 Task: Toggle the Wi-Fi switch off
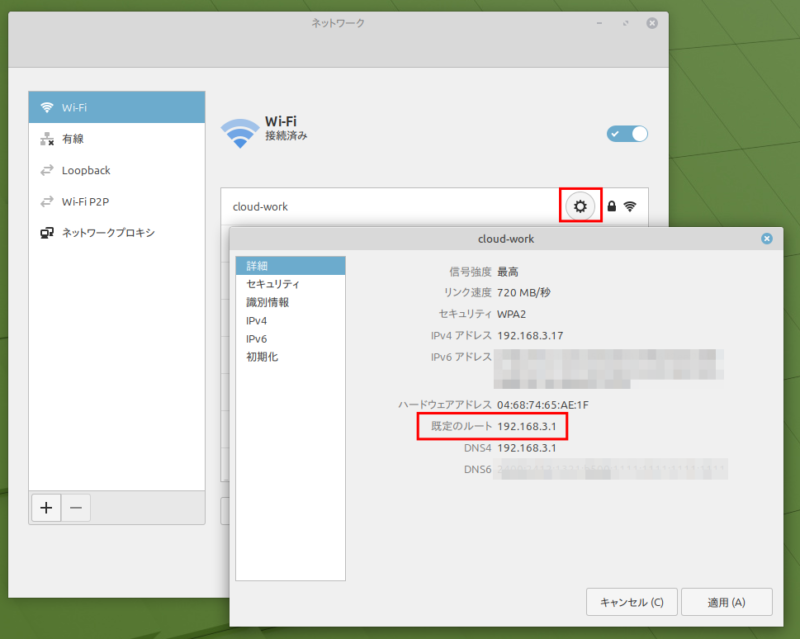pyautogui.click(x=627, y=134)
